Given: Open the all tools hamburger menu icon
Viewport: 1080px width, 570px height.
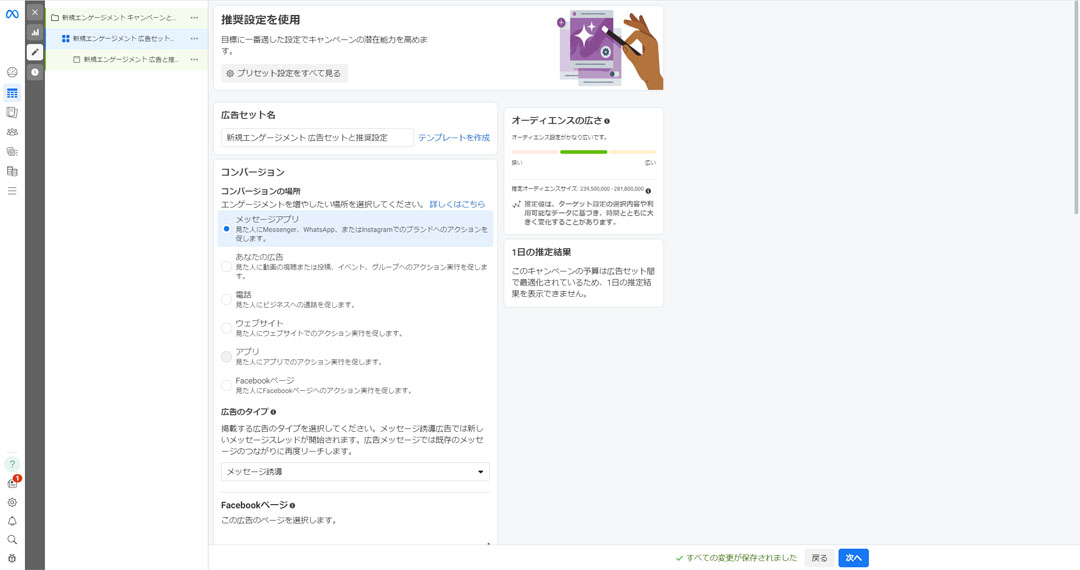Looking at the screenshot, I should click(12, 191).
